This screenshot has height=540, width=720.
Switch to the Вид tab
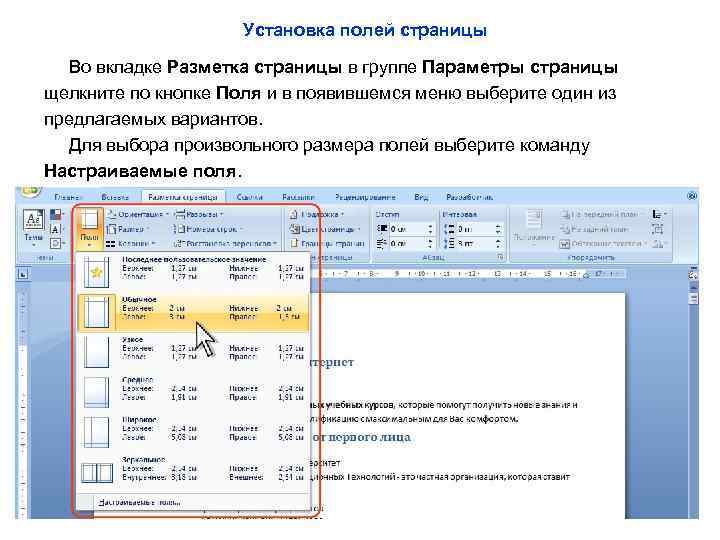click(421, 197)
